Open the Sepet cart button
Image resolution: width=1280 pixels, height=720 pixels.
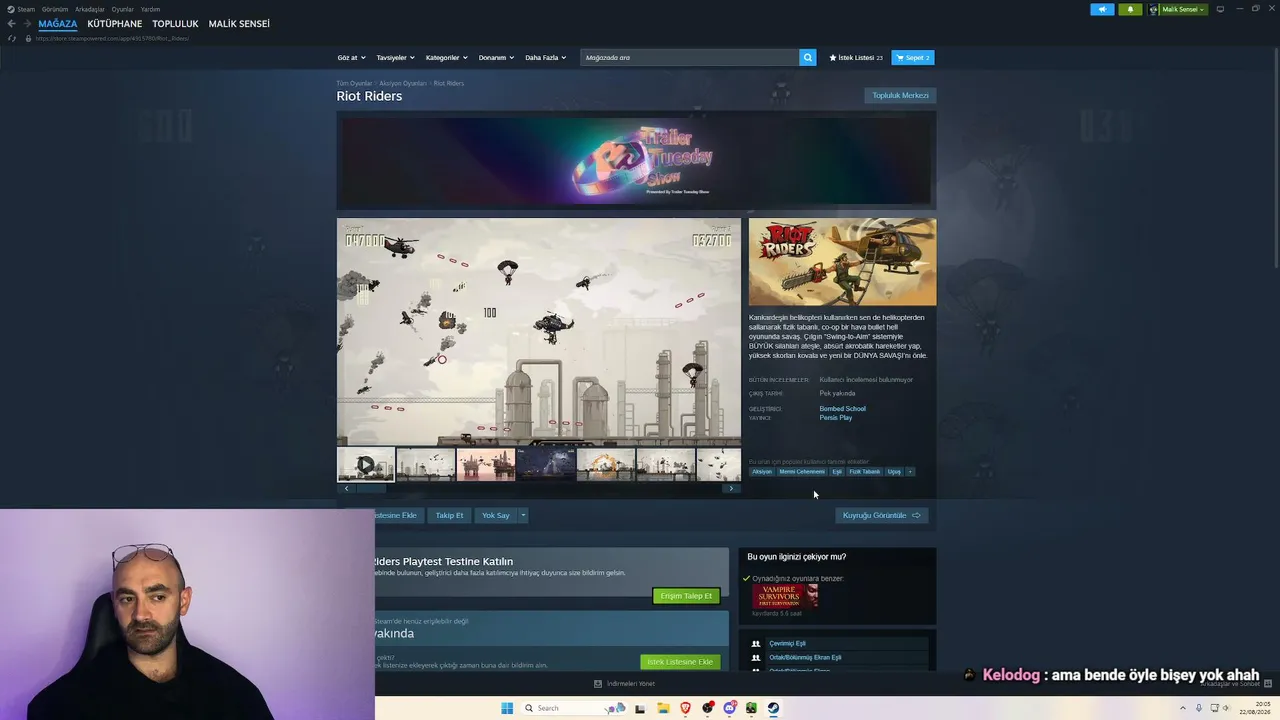(x=913, y=58)
